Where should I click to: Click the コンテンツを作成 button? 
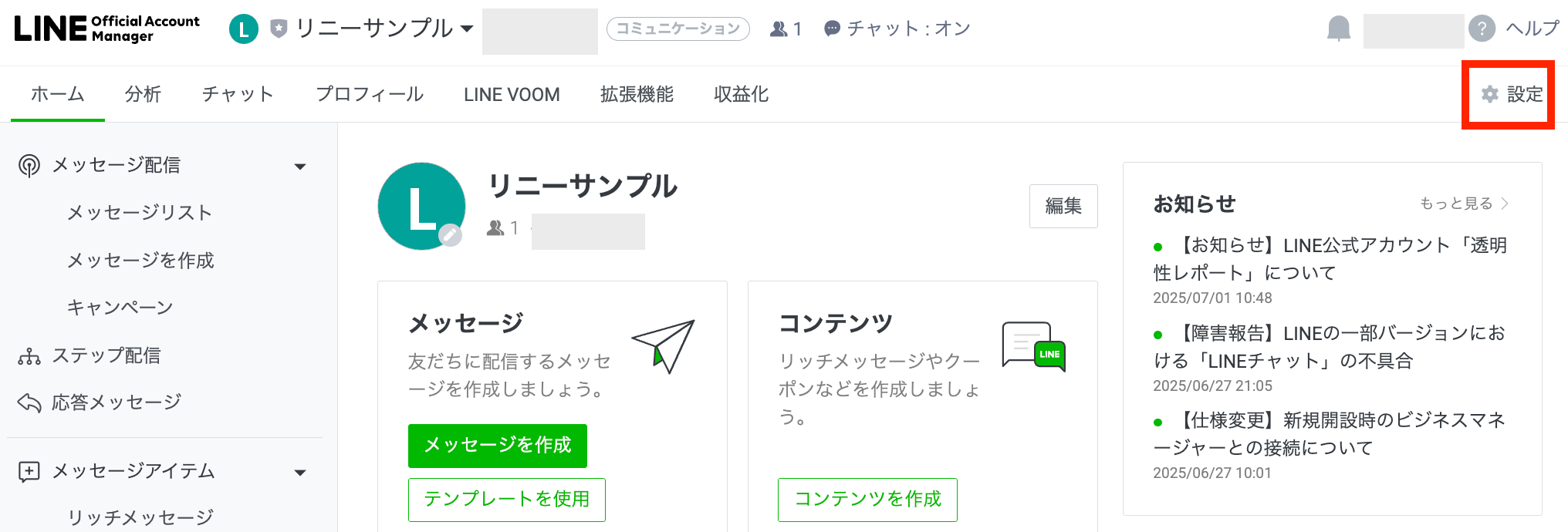(867, 500)
